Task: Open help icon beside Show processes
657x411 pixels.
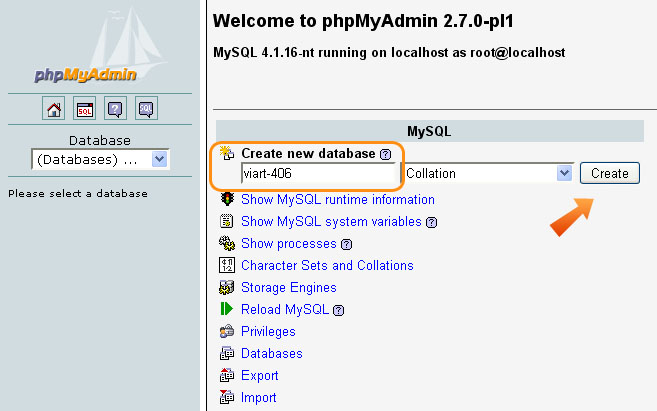Action: point(347,244)
